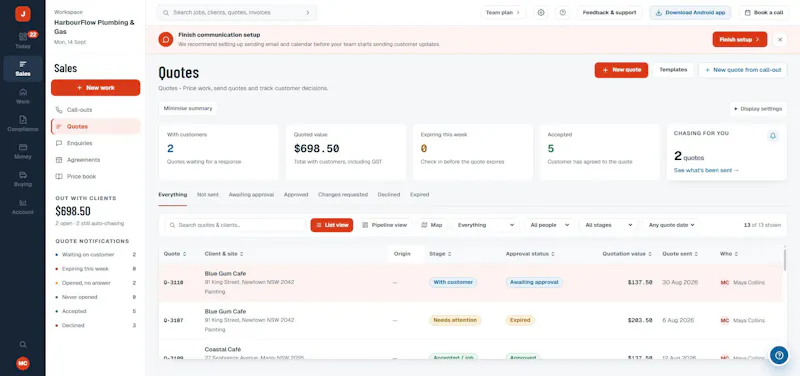Open the settings gear icon
This screenshot has width=800, height=376.
(x=541, y=13)
